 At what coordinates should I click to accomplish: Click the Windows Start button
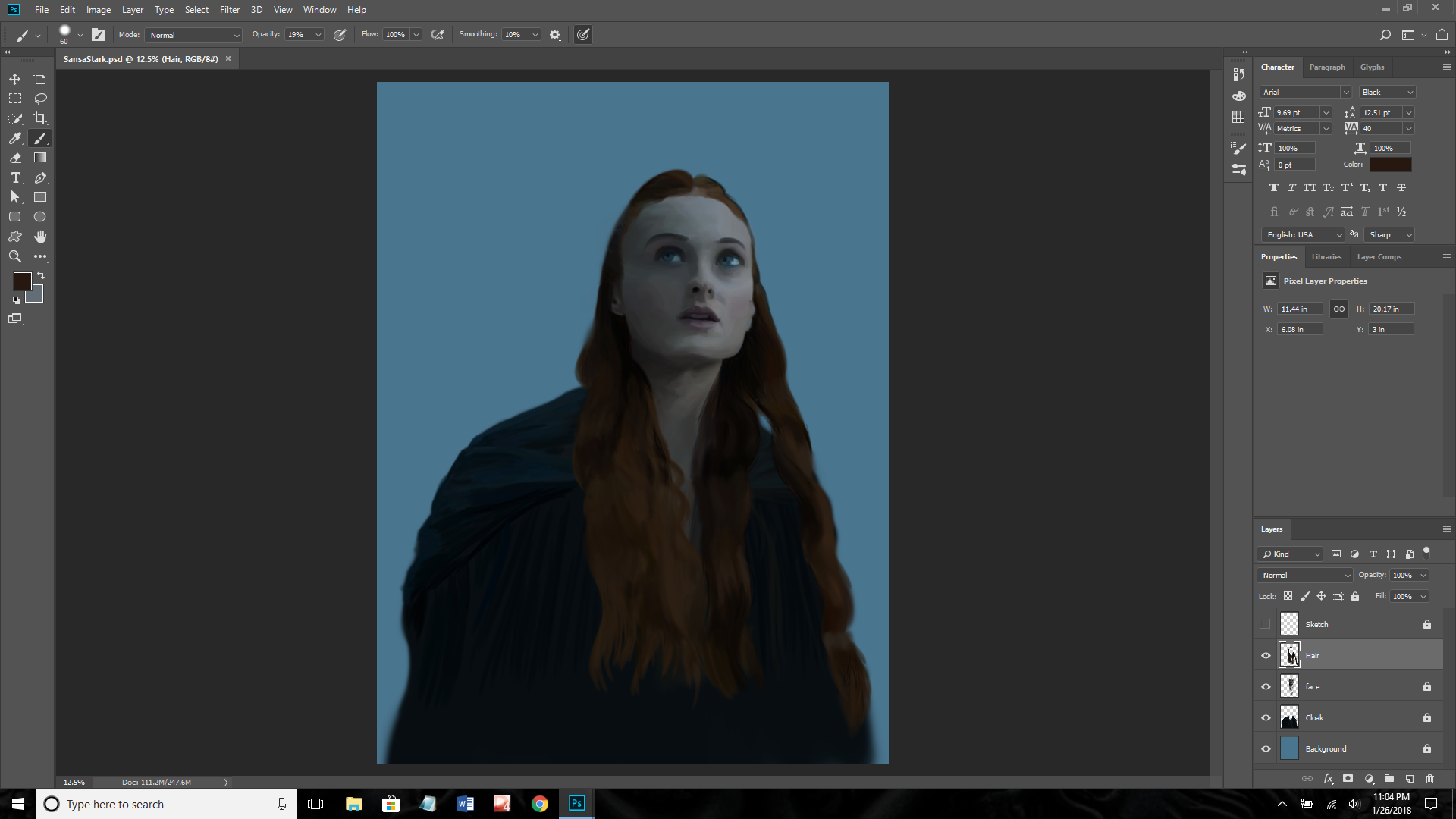pyautogui.click(x=18, y=804)
